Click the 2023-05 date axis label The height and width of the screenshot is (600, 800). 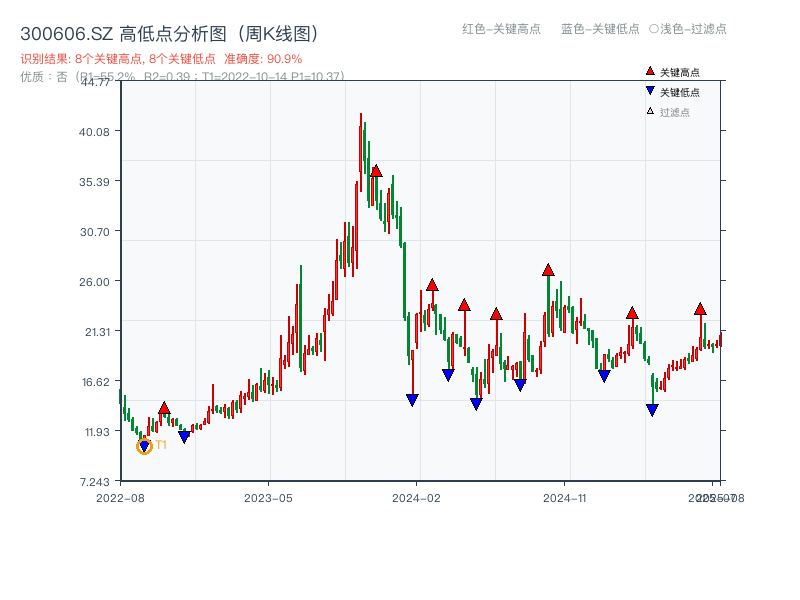click(x=268, y=498)
